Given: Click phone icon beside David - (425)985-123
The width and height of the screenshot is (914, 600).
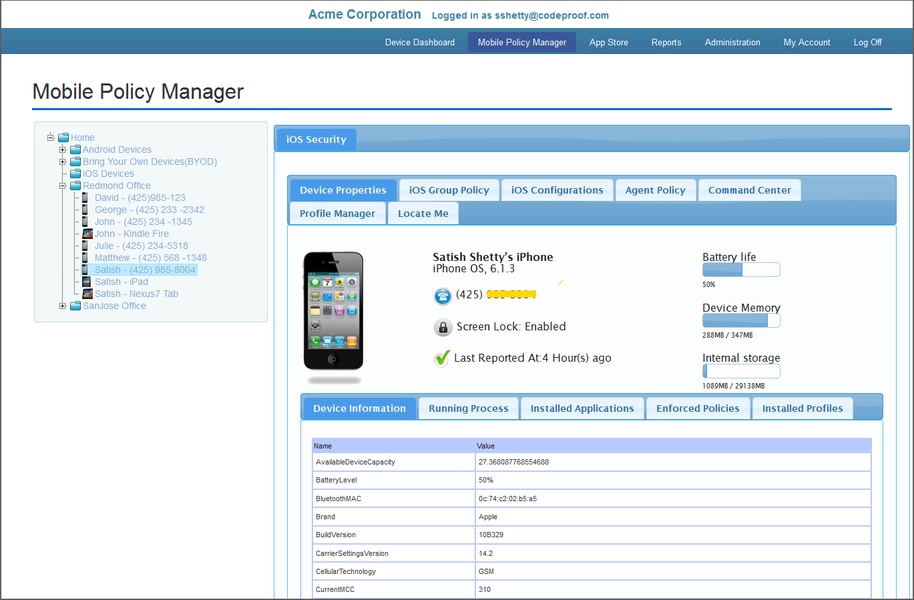Looking at the screenshot, I should tap(85, 198).
